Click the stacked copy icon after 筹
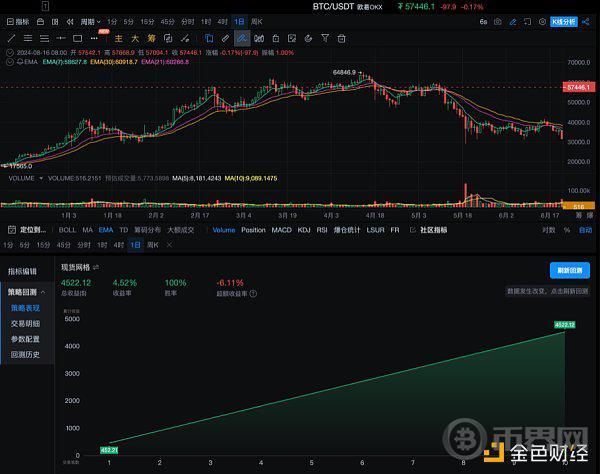600x474 pixels. tap(168, 38)
